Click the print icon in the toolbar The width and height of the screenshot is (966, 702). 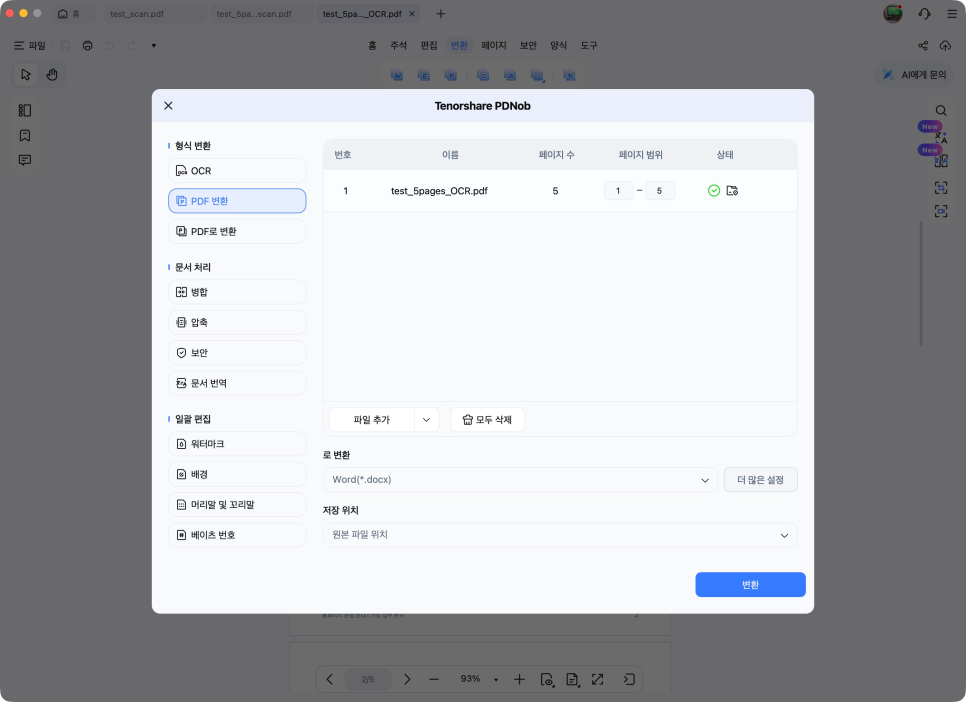87,46
